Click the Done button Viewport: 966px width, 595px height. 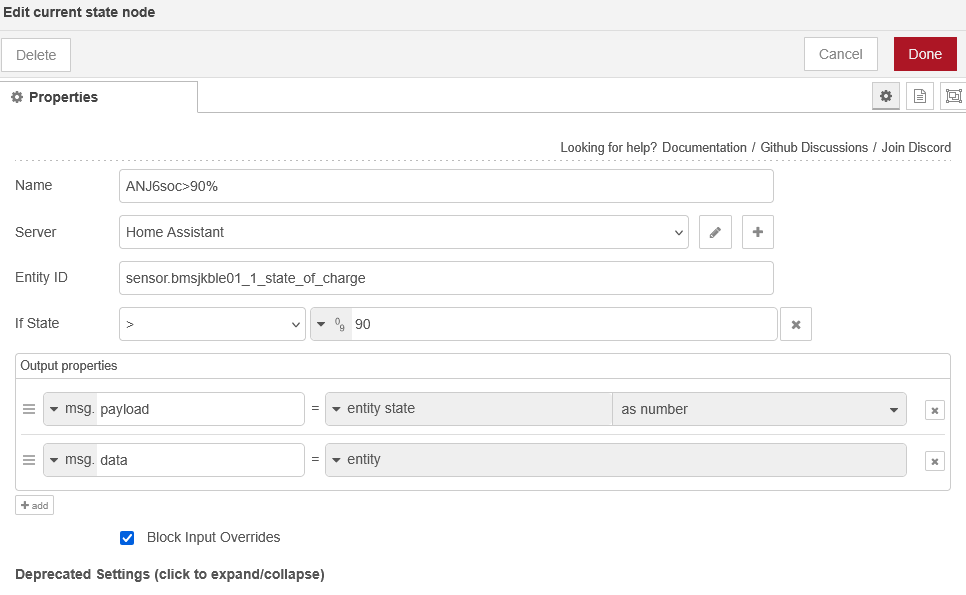tap(925, 54)
